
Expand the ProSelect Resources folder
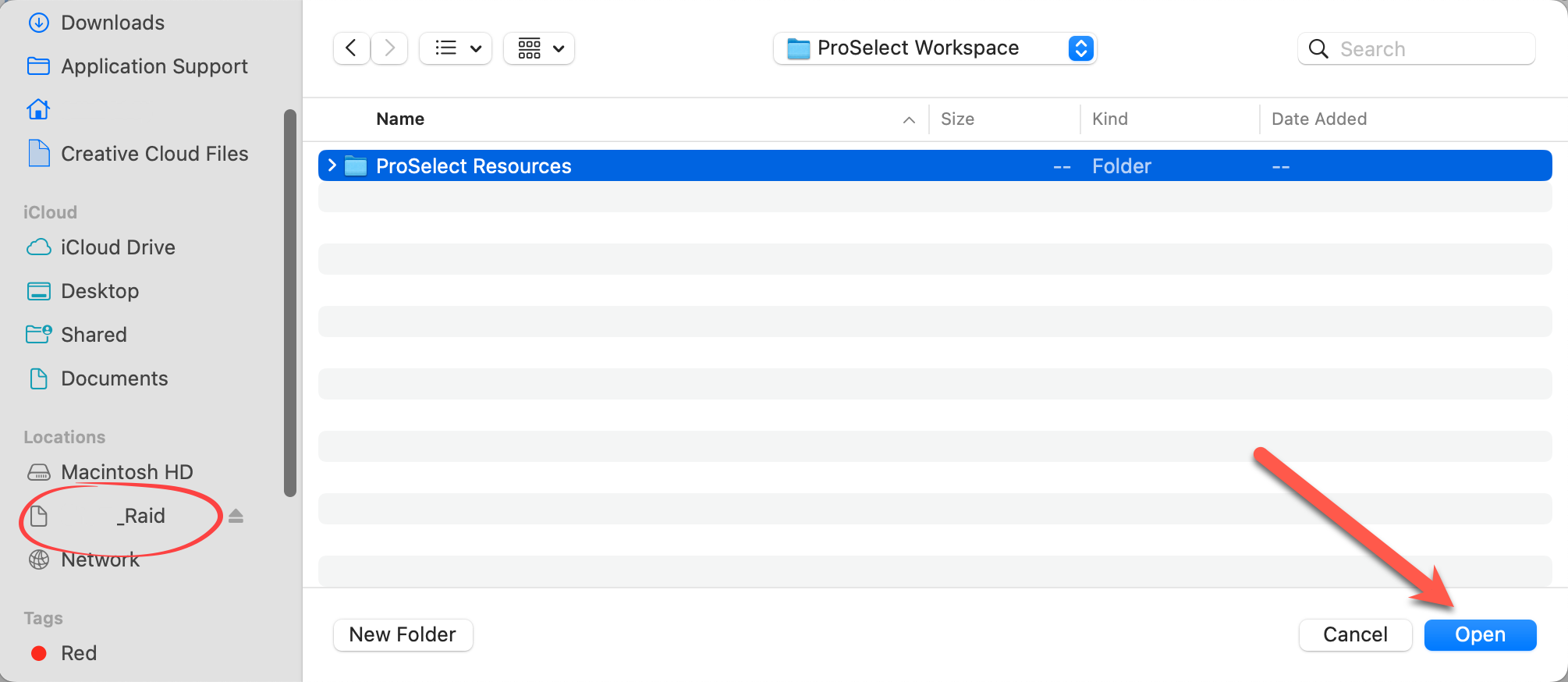(332, 165)
